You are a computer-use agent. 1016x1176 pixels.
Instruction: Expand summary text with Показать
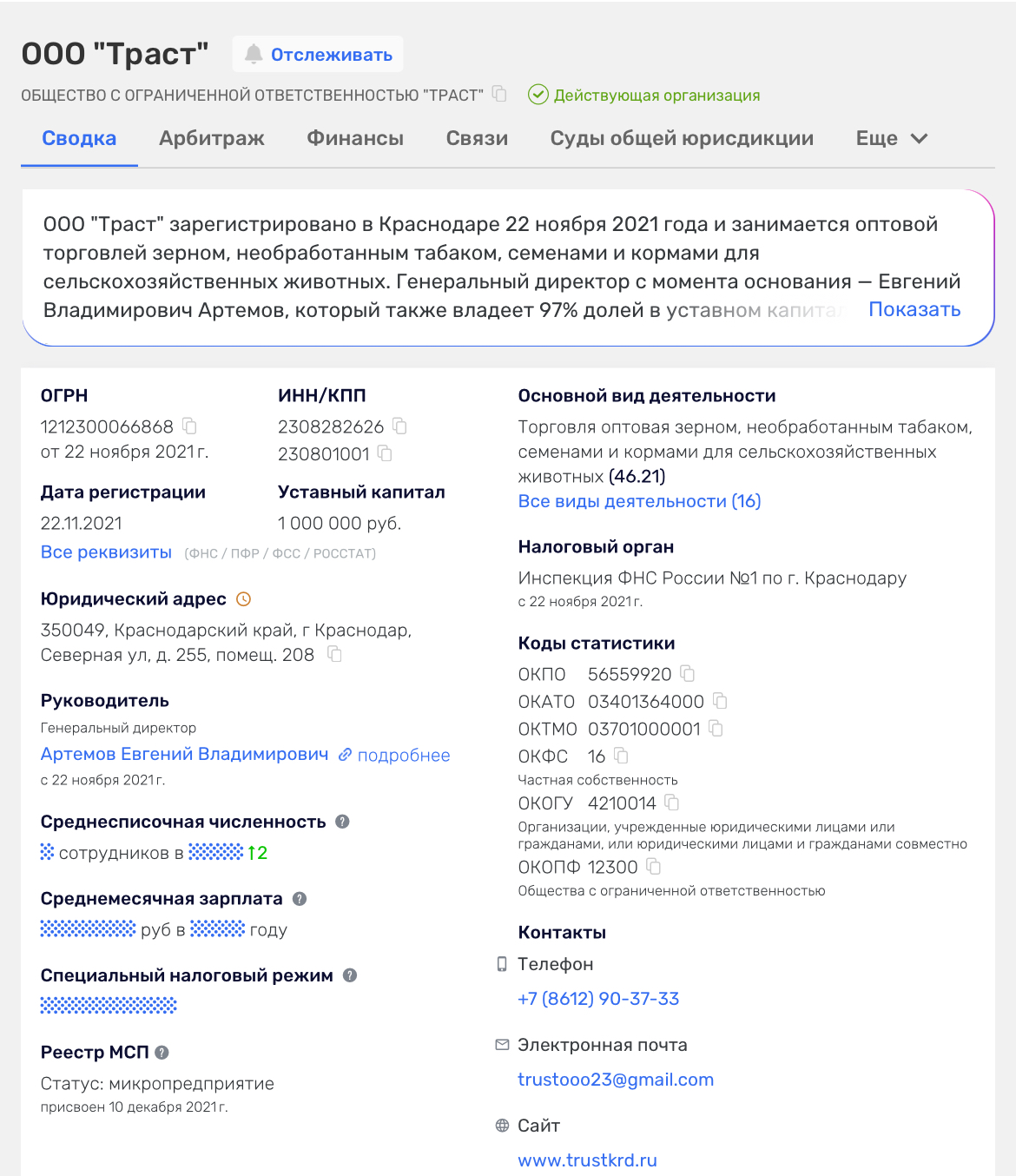[x=914, y=309]
